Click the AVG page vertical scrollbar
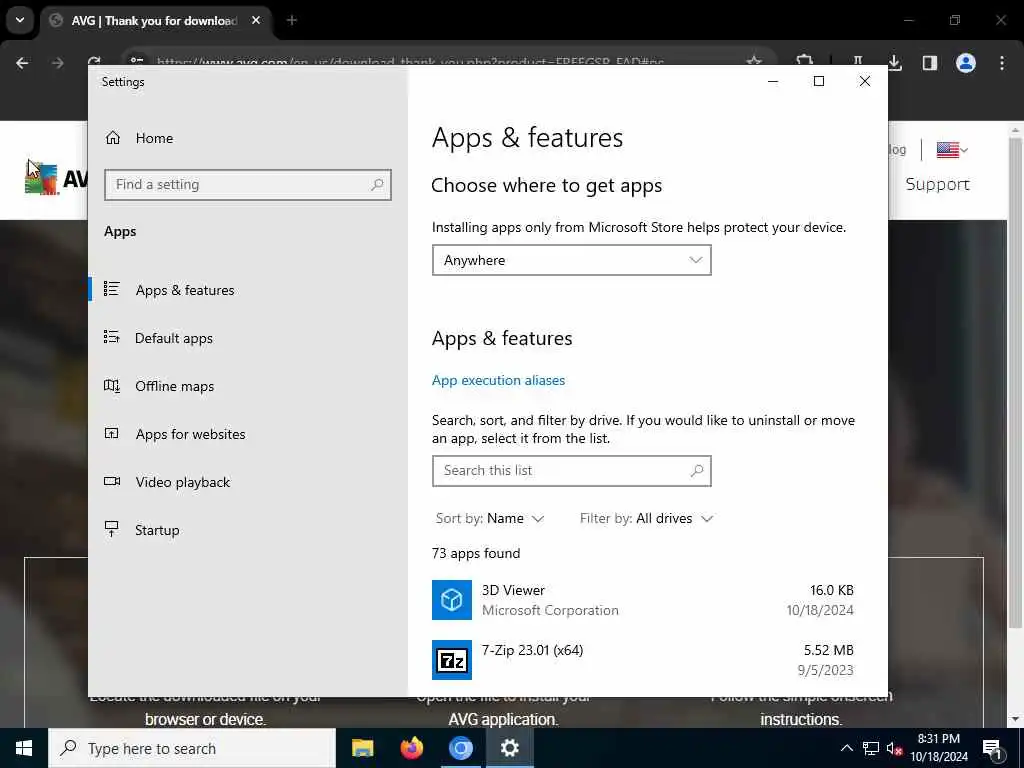The height and width of the screenshot is (768, 1024). pyautogui.click(x=1016, y=385)
